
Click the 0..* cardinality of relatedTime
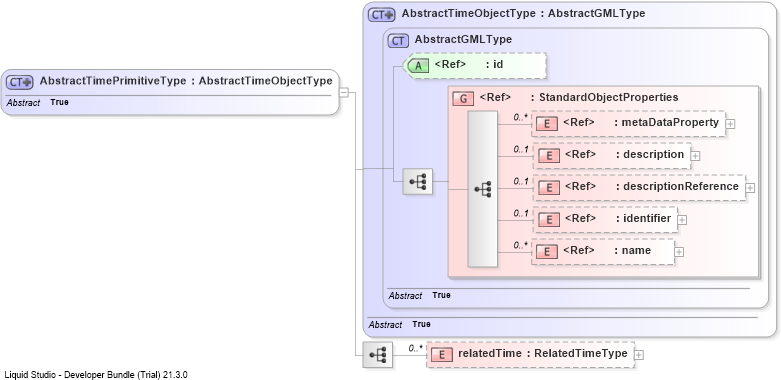(415, 349)
